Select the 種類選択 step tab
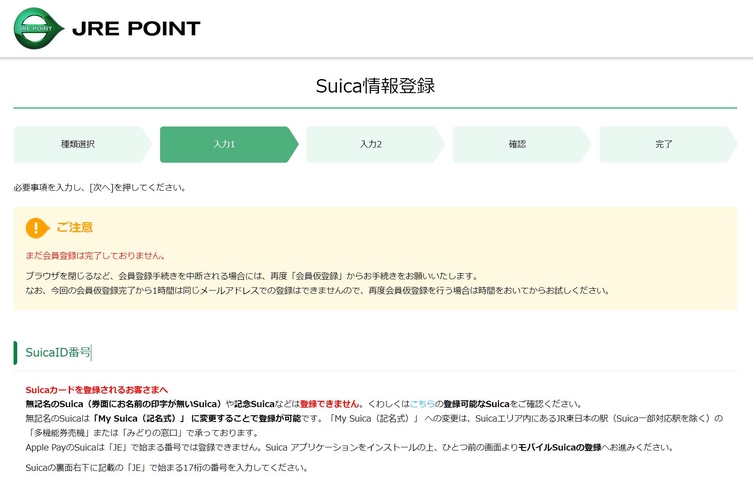Screen dimensions: 753x479 point(82,144)
